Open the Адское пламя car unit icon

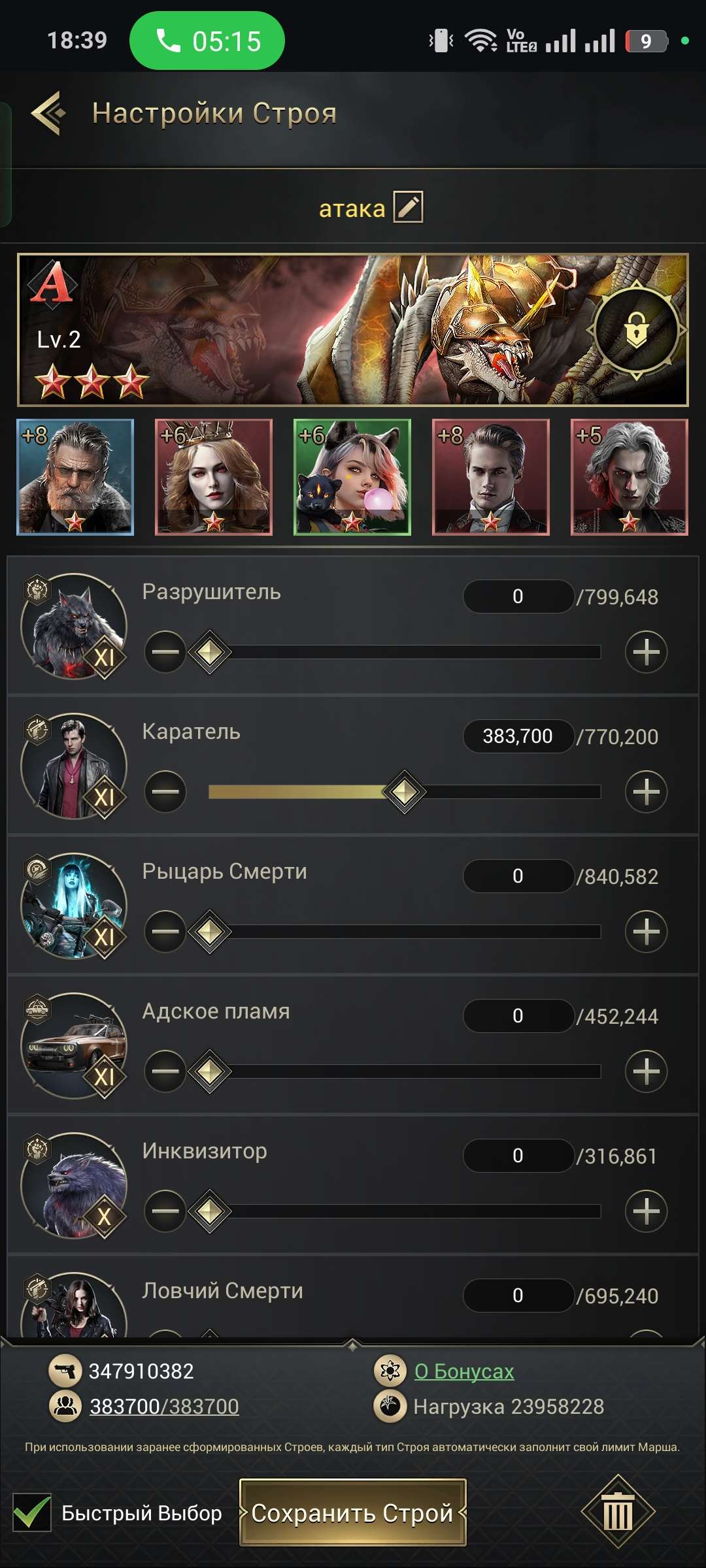[x=74, y=1046]
